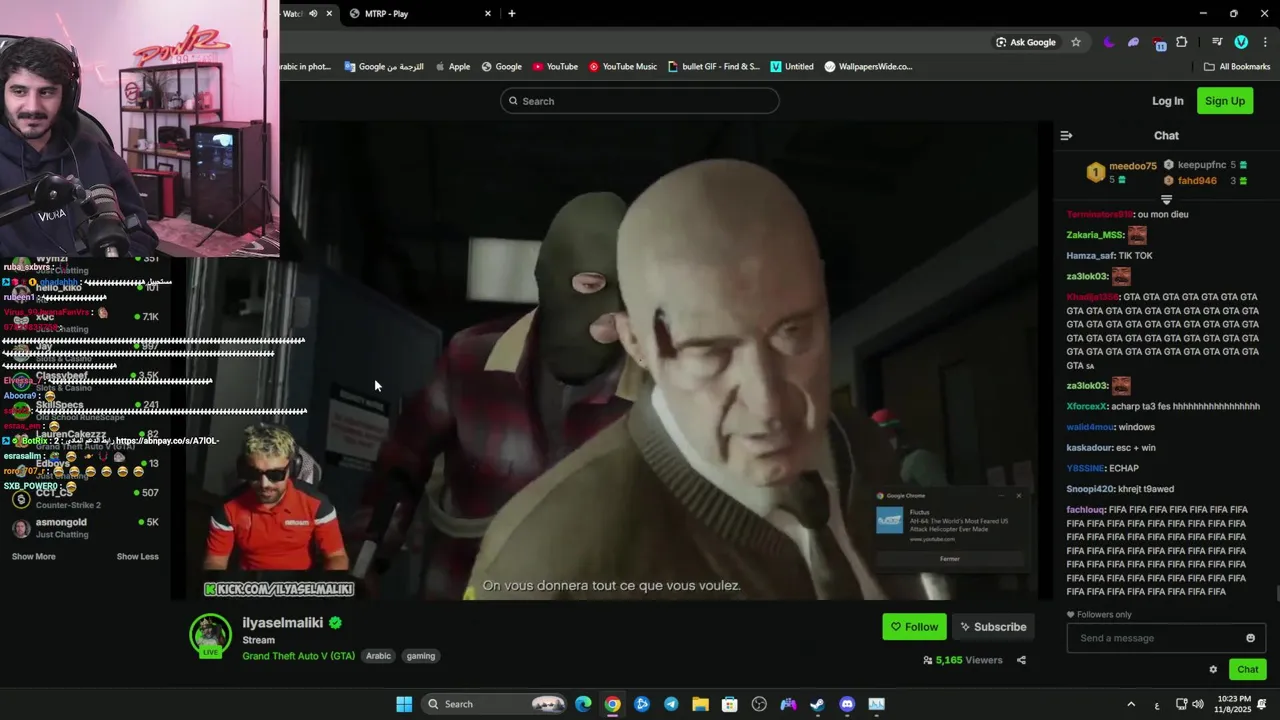
Task: Open the volume control in system tray
Action: pos(1198,704)
